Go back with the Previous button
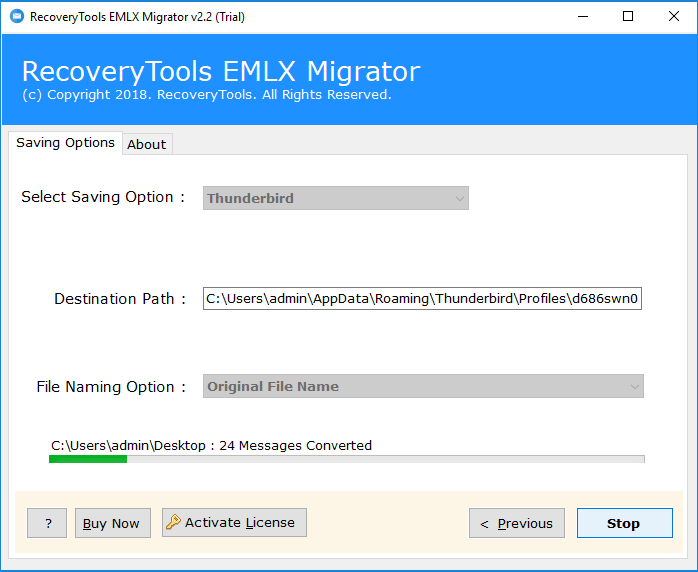Screen dimensions: 698x572 pos(517,523)
